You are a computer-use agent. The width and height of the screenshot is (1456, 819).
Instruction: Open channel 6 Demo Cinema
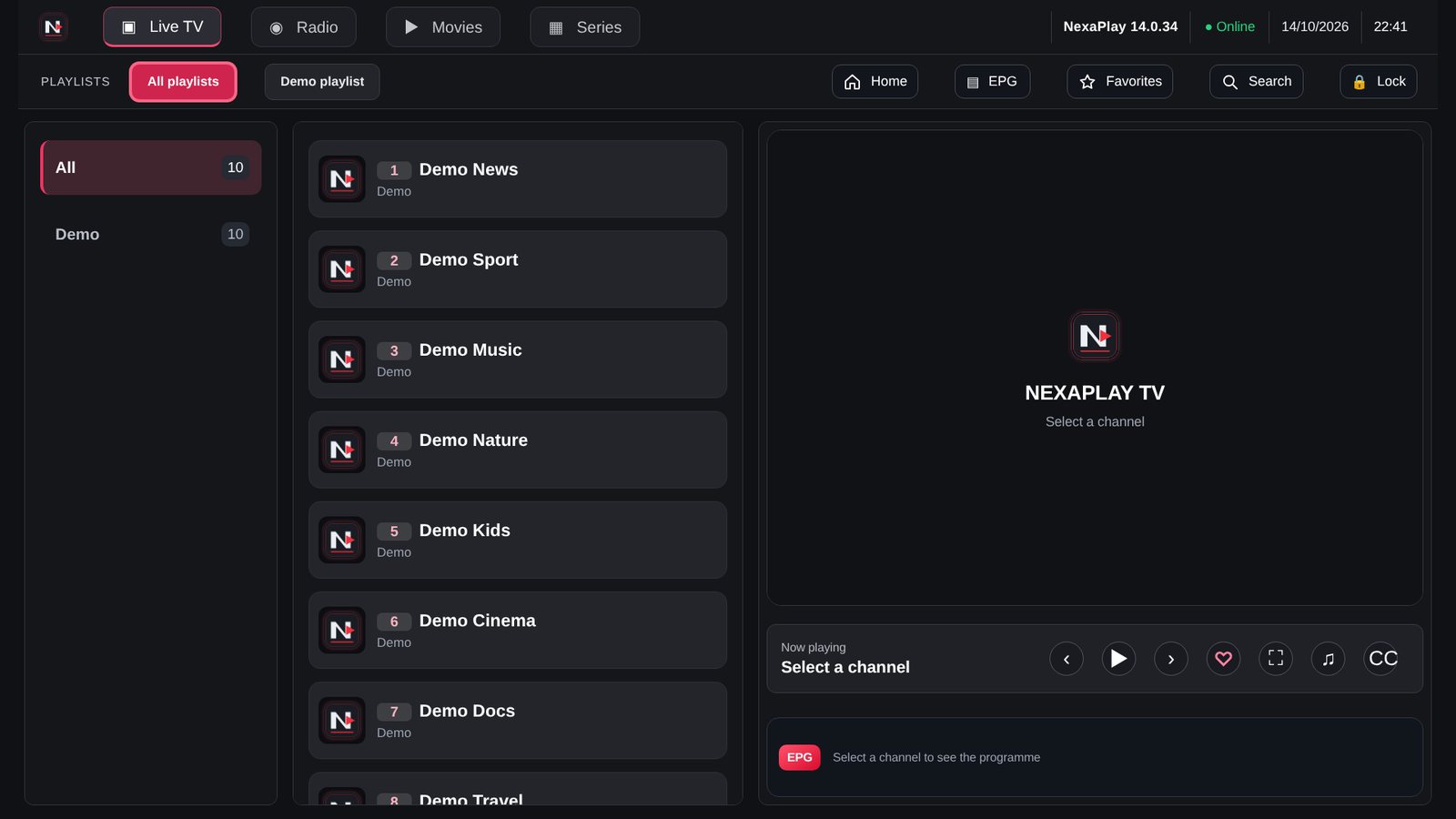tap(518, 630)
